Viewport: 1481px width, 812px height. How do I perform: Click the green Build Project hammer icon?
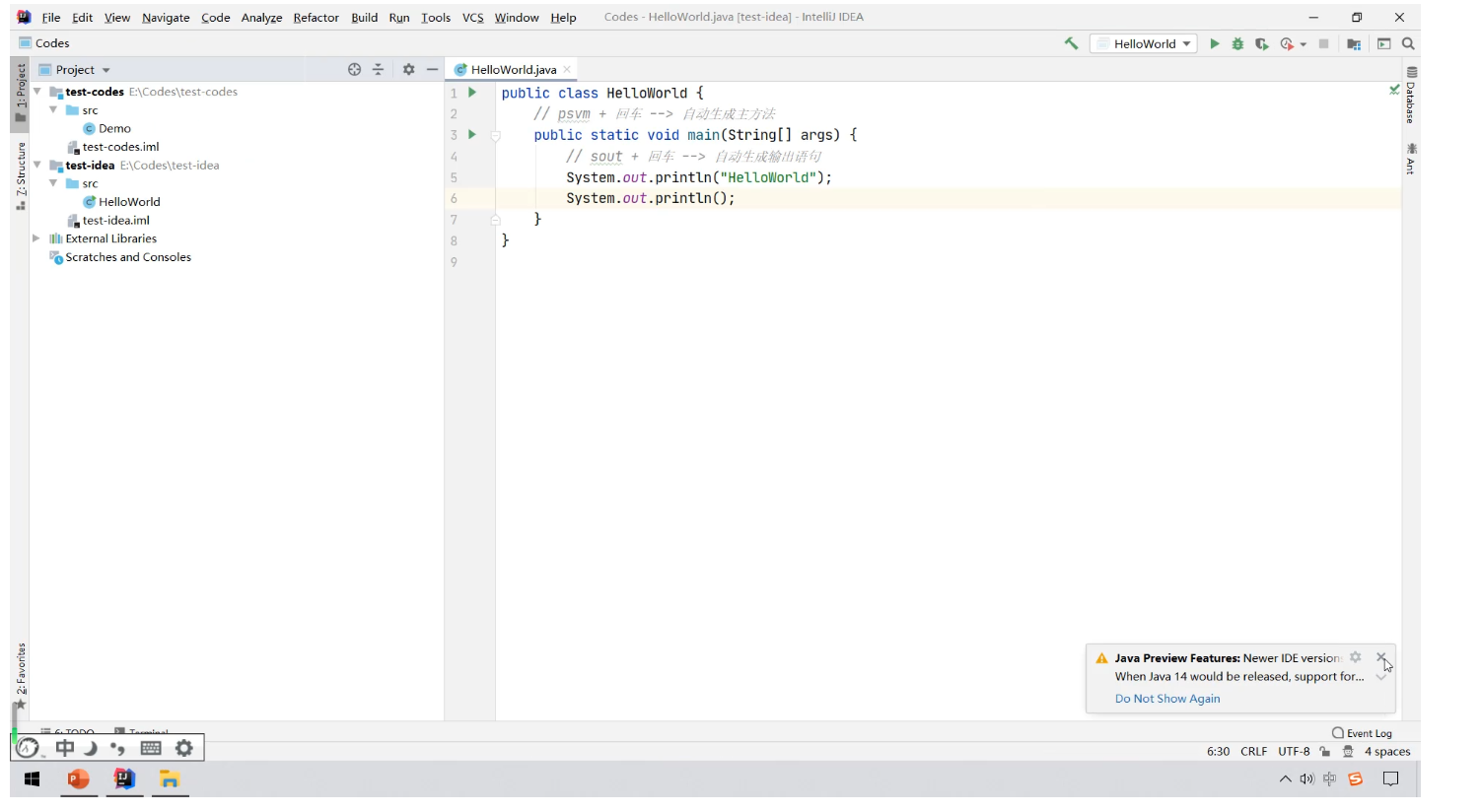tap(1071, 43)
